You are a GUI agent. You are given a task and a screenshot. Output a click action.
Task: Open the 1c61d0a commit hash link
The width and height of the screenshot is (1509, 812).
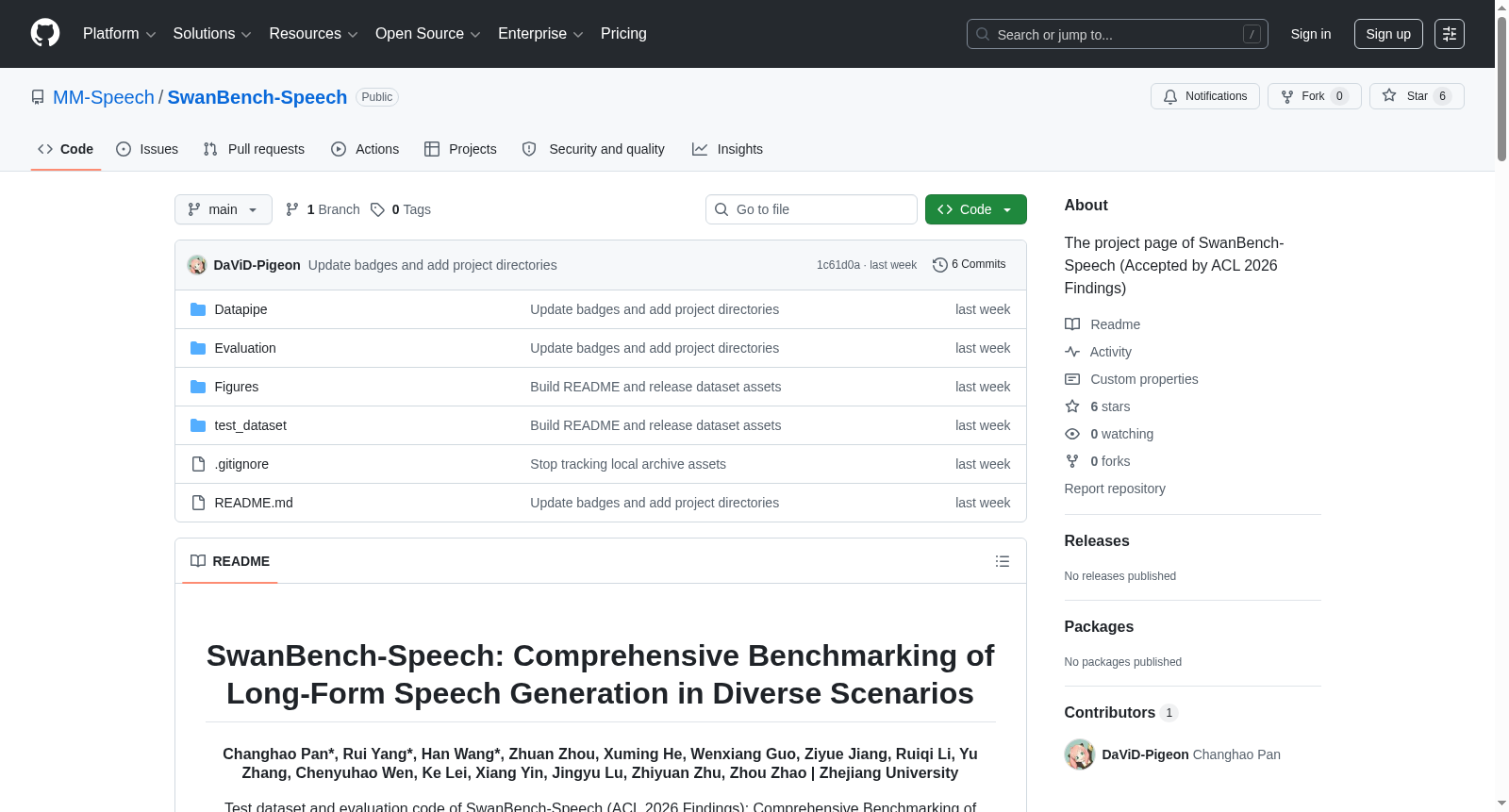click(838, 265)
